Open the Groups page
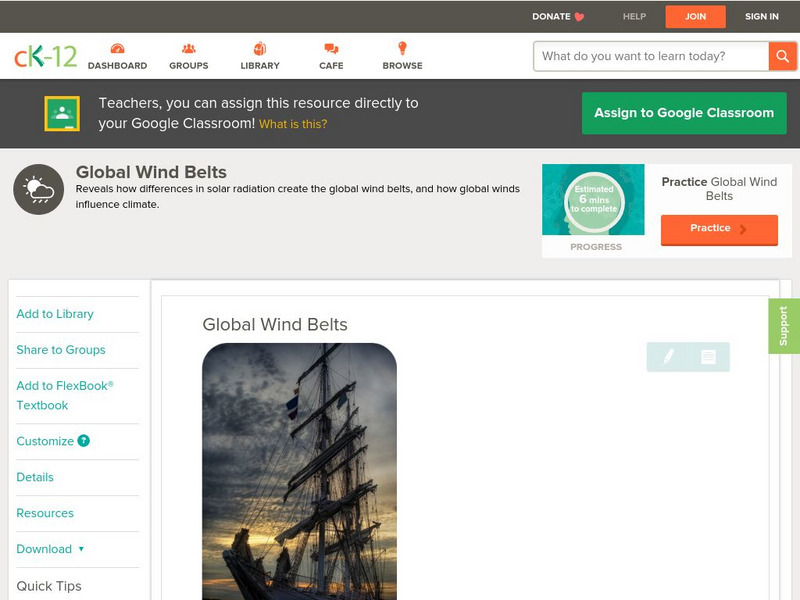The image size is (800, 600). pos(189,56)
